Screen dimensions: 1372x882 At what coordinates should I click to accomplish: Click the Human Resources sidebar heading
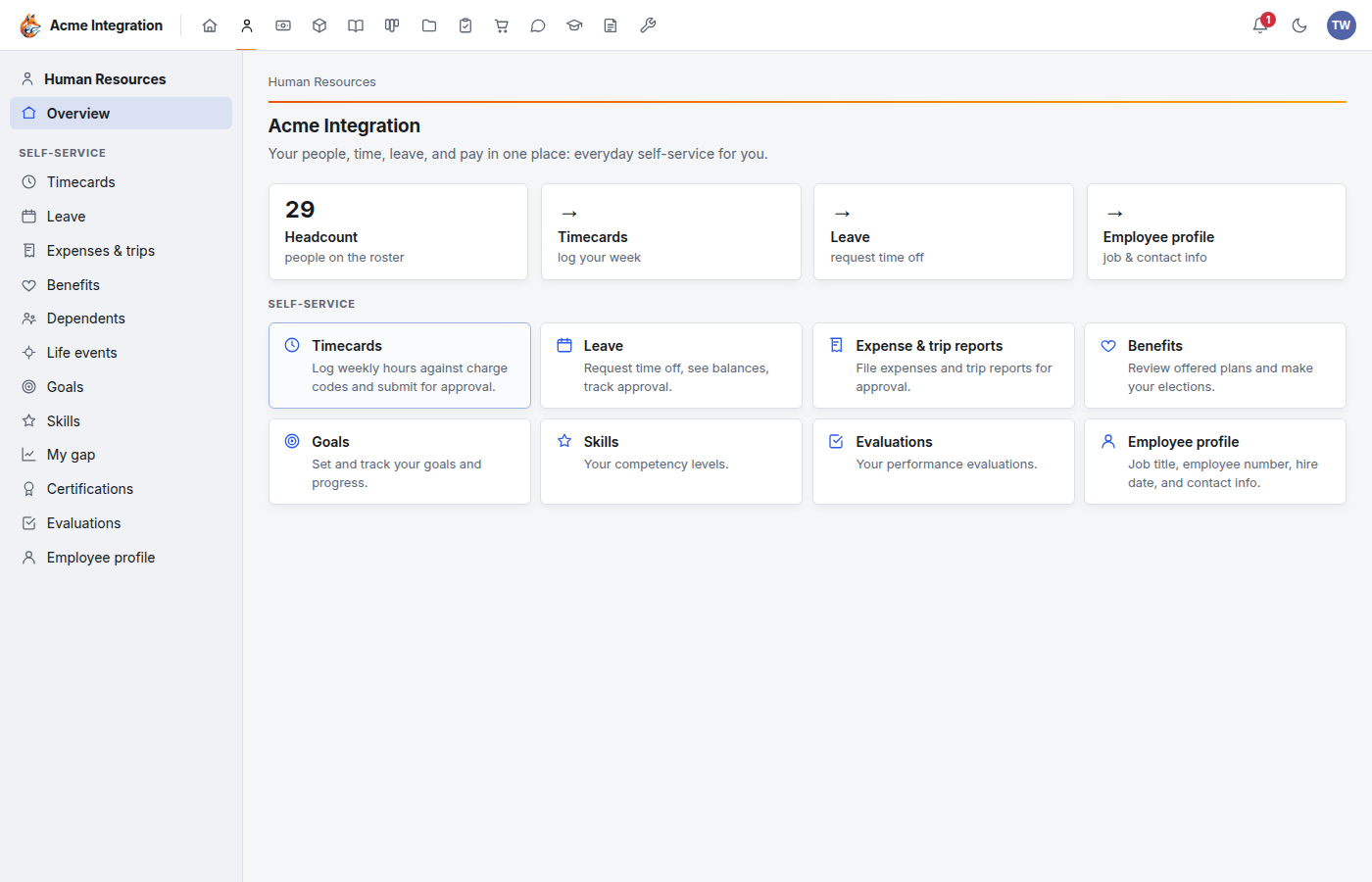pos(105,79)
